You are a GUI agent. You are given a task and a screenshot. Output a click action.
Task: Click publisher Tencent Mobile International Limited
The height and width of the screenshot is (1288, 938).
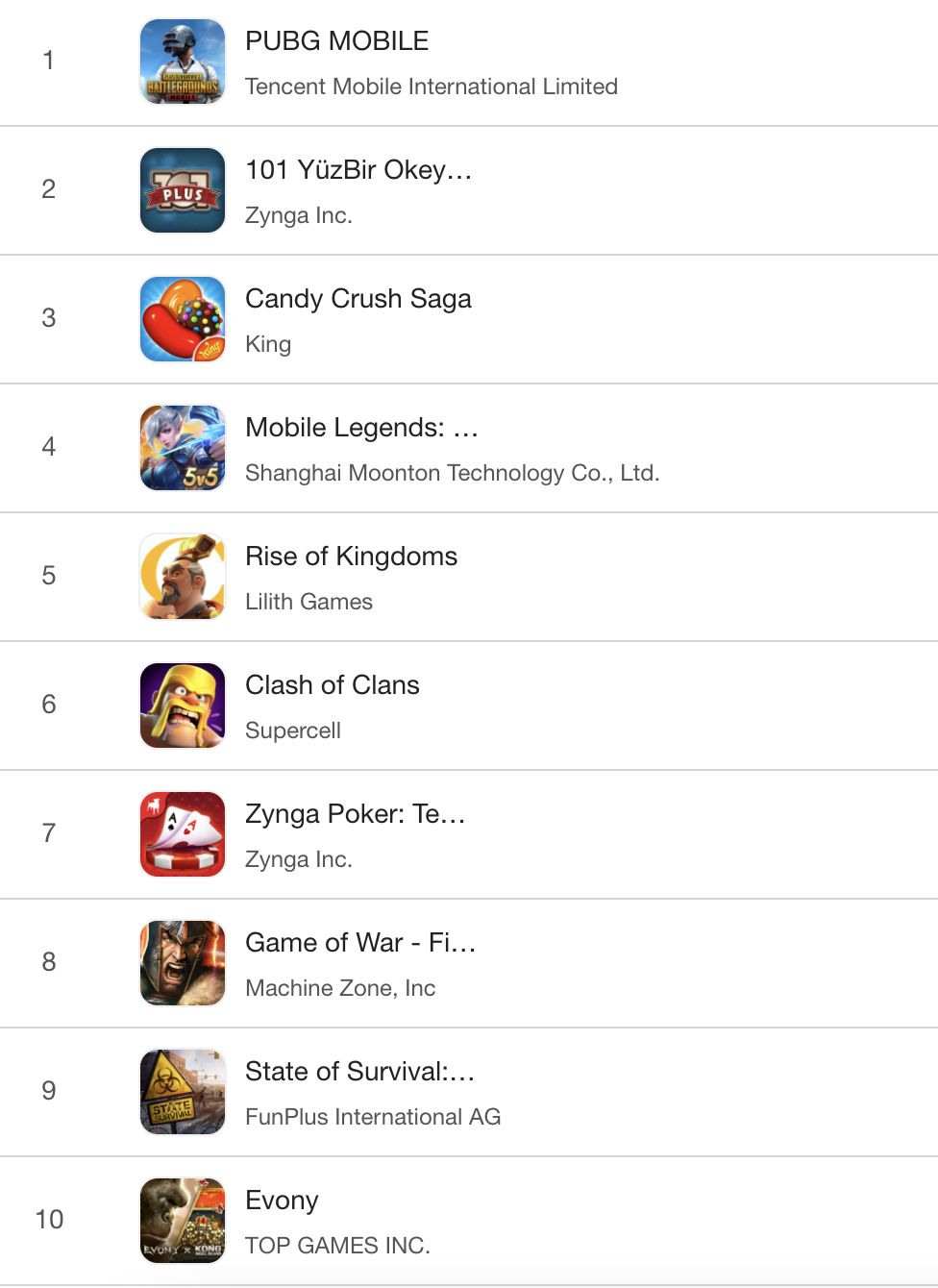point(431,87)
